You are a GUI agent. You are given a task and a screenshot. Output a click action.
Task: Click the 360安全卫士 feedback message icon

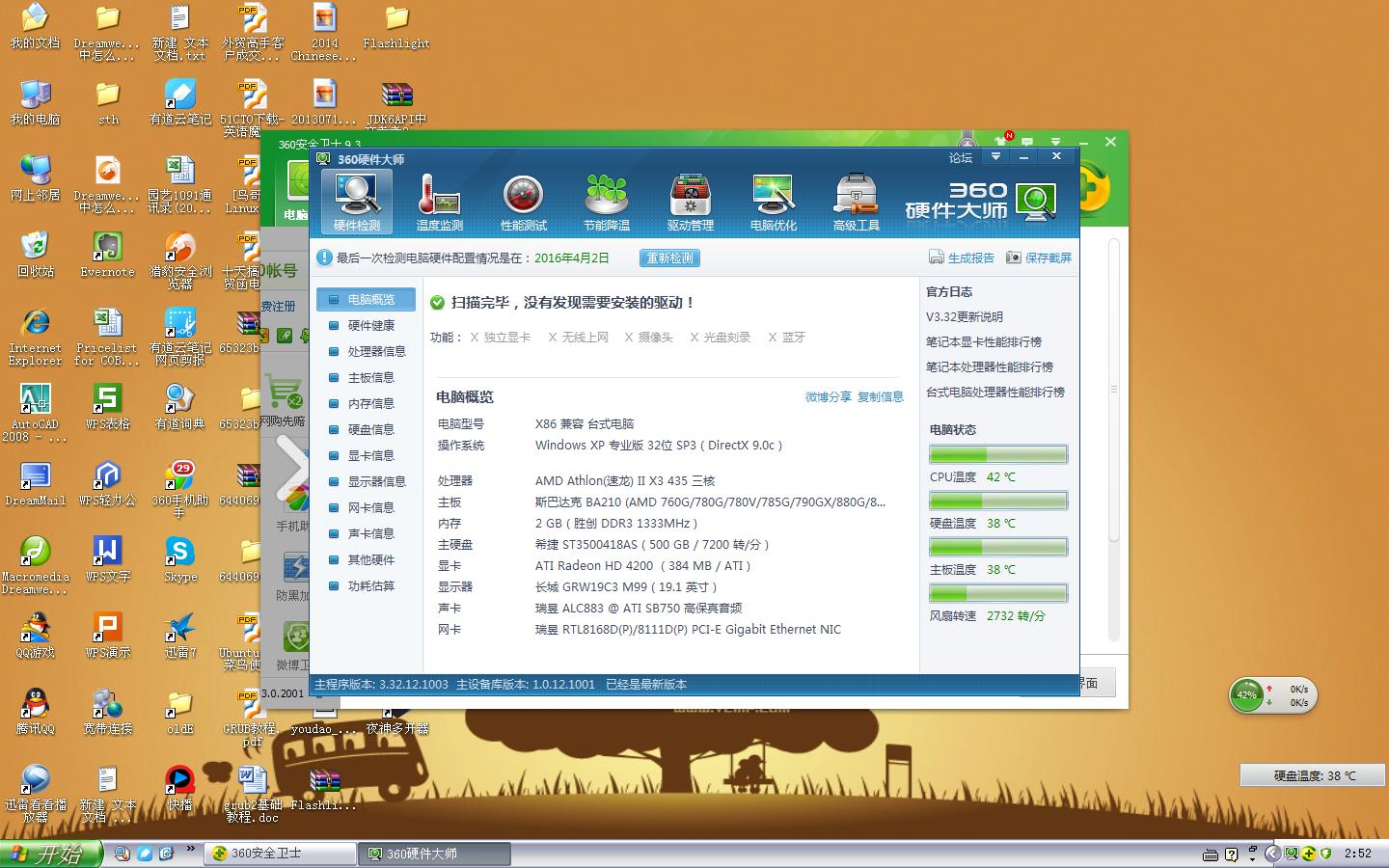tap(1028, 142)
